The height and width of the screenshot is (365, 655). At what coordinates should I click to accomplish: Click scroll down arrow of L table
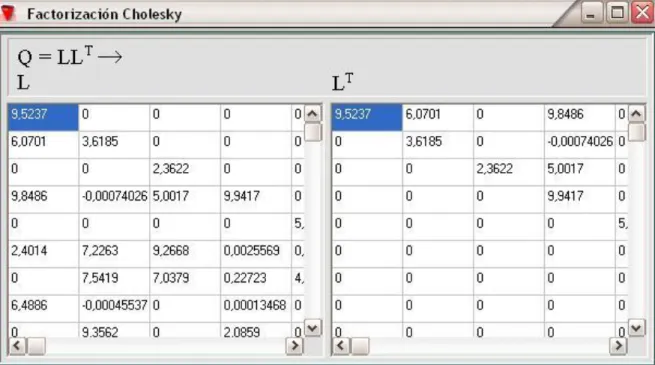click(313, 328)
